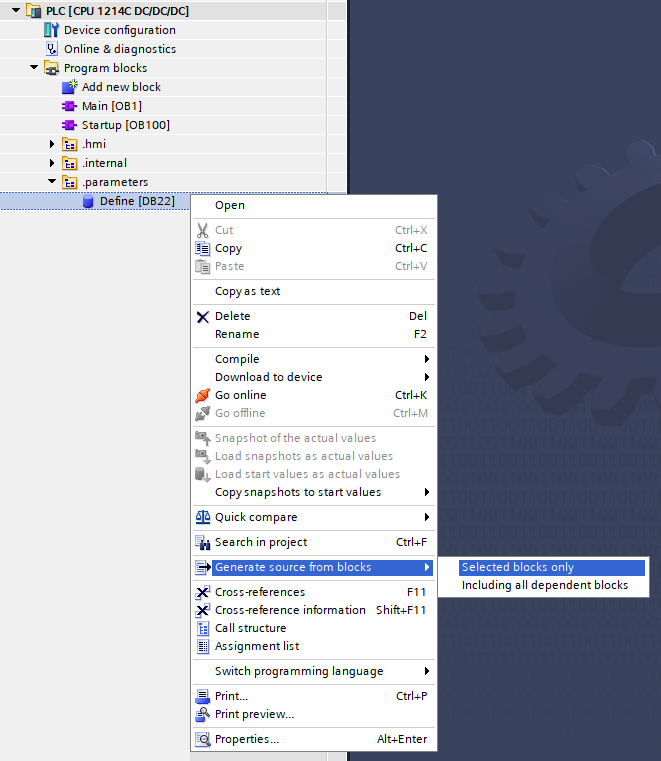Collapse the .parameters group

(x=52, y=181)
